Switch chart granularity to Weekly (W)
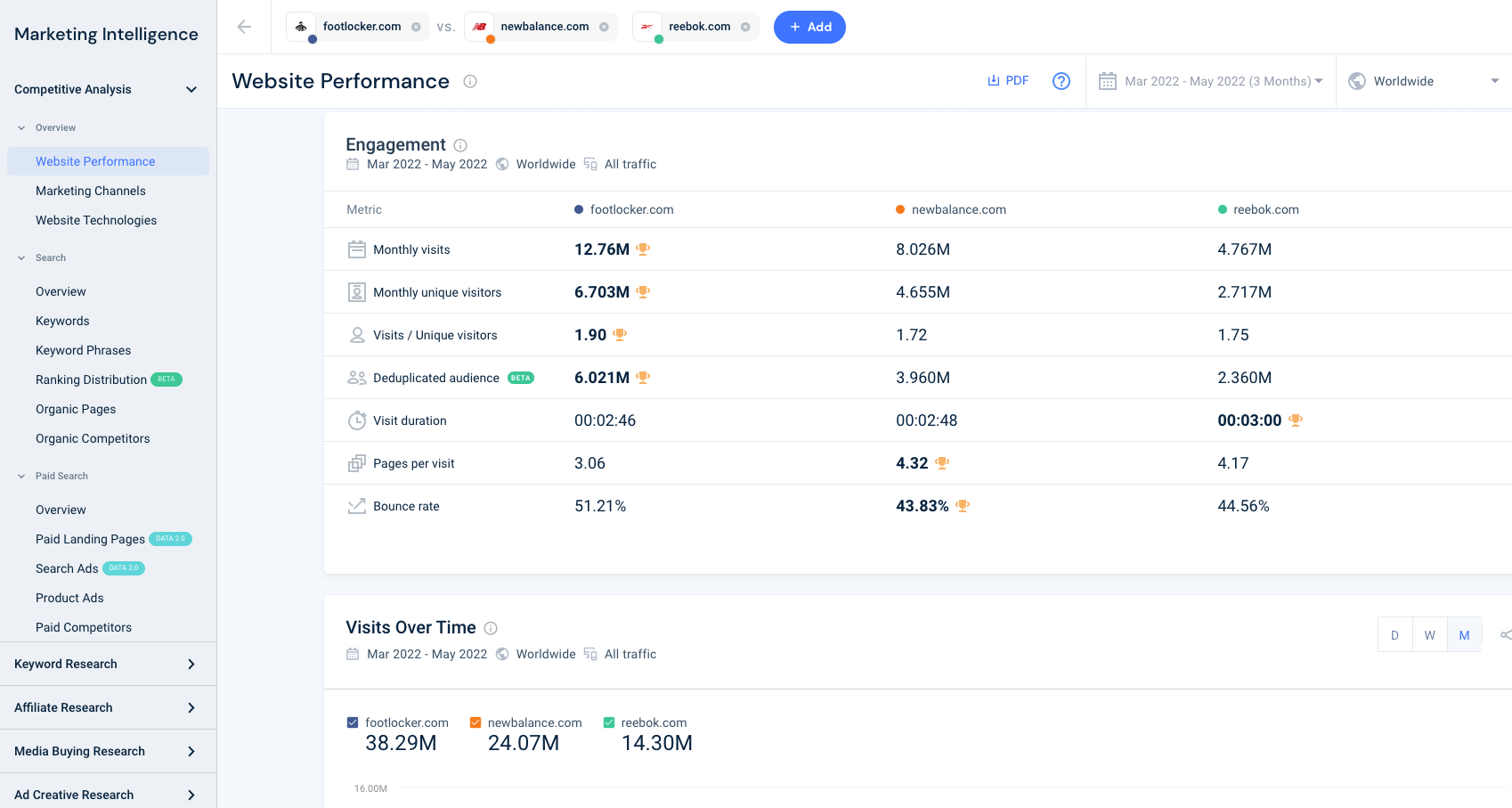Viewport: 1512px width, 808px height. click(x=1429, y=635)
